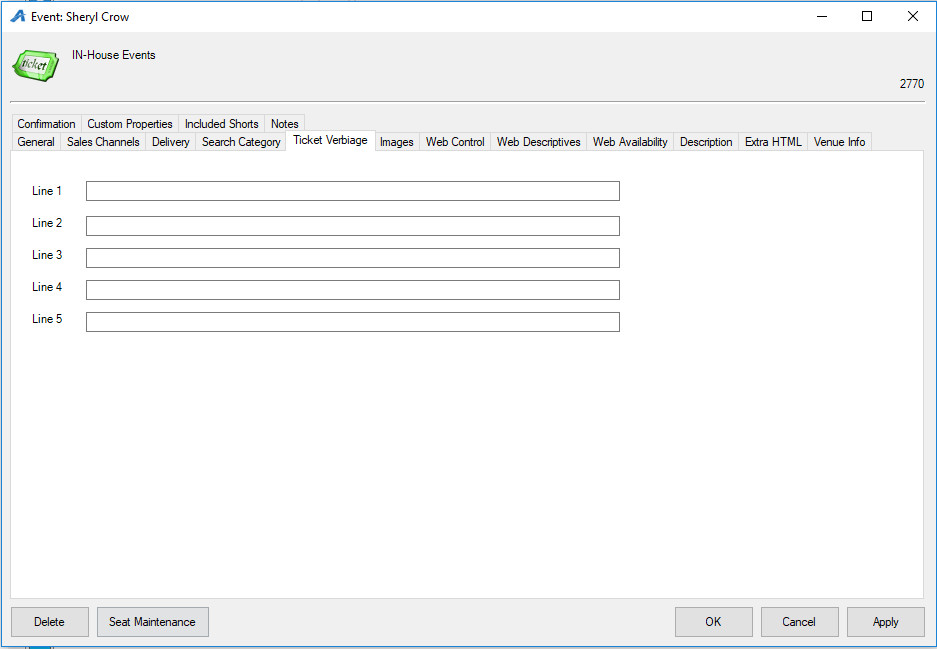Click the event number 2770
Viewport: 937px width, 649px height.
coord(912,84)
